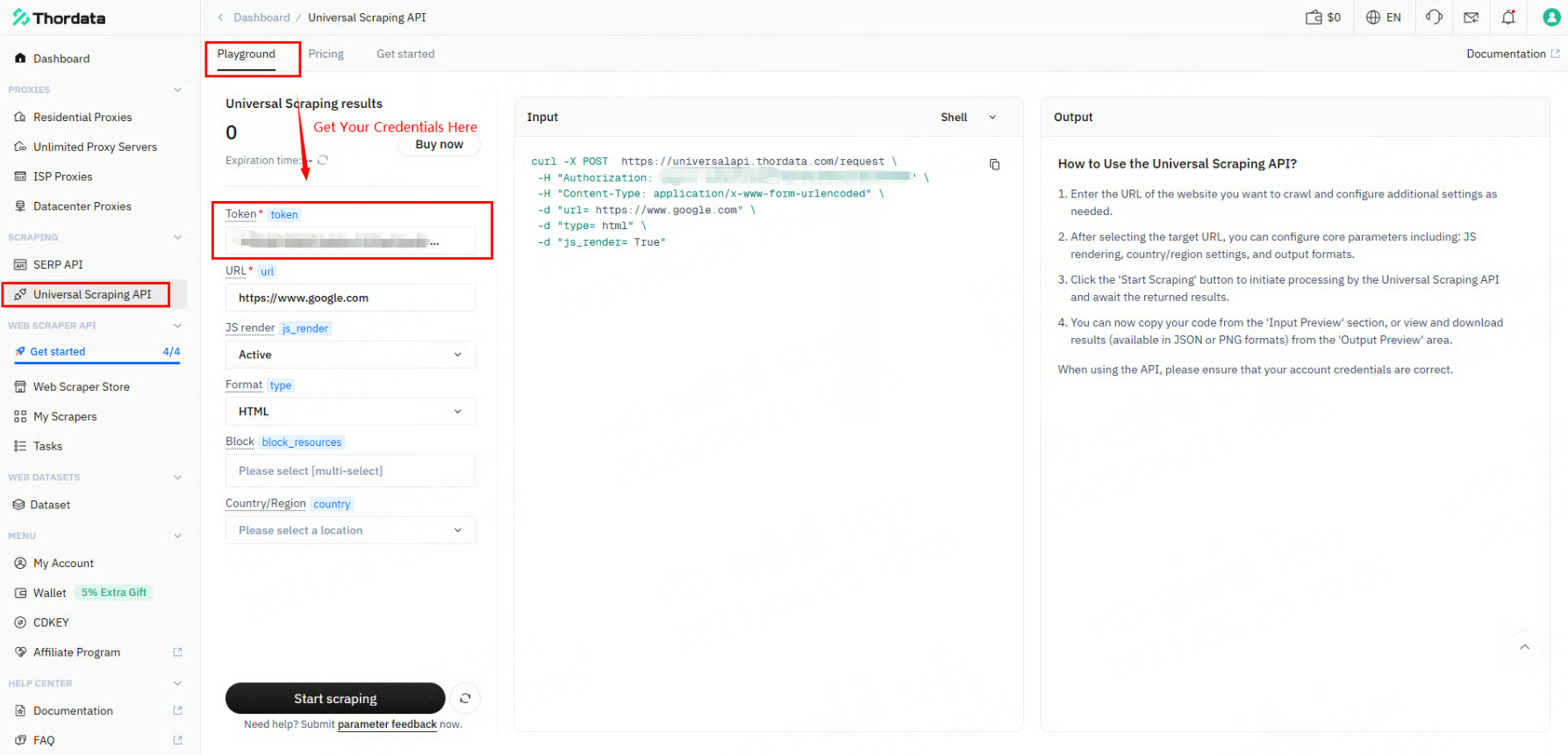
Task: Click the reset icon beside Start scraping
Action: click(x=465, y=699)
